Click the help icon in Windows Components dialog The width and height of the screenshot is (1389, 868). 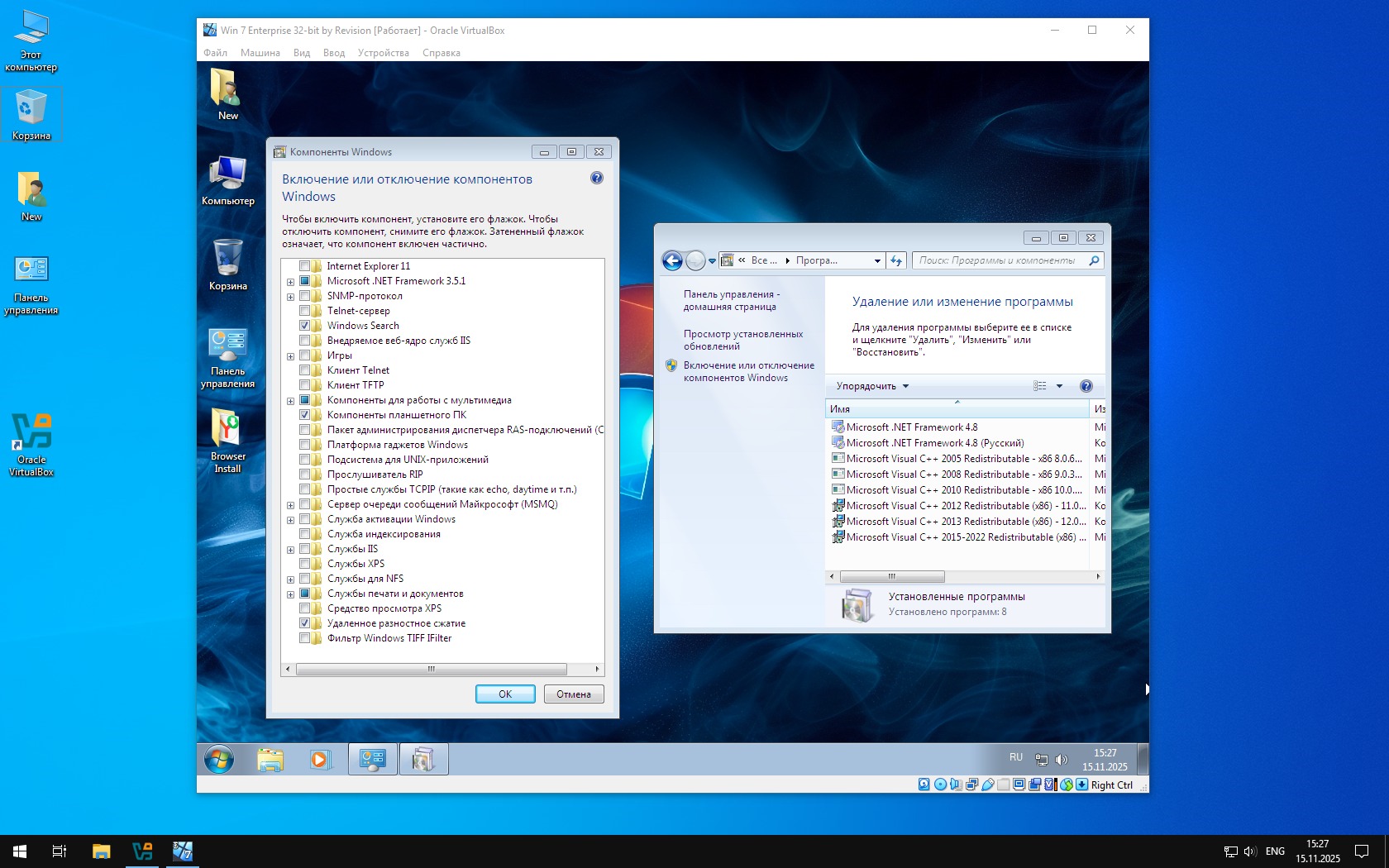coord(597,179)
